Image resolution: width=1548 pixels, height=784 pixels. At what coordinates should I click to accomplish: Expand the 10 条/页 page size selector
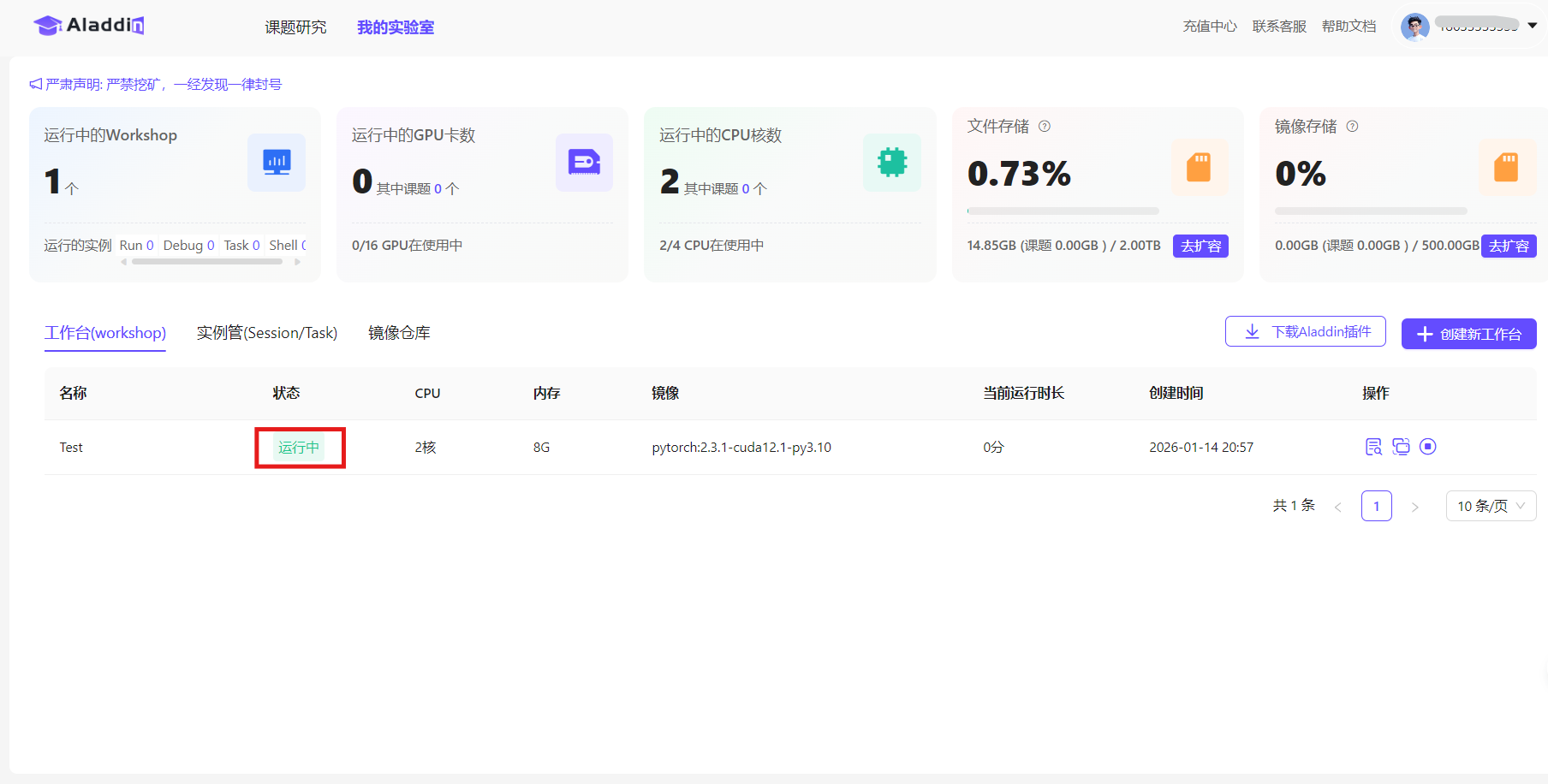point(1491,506)
